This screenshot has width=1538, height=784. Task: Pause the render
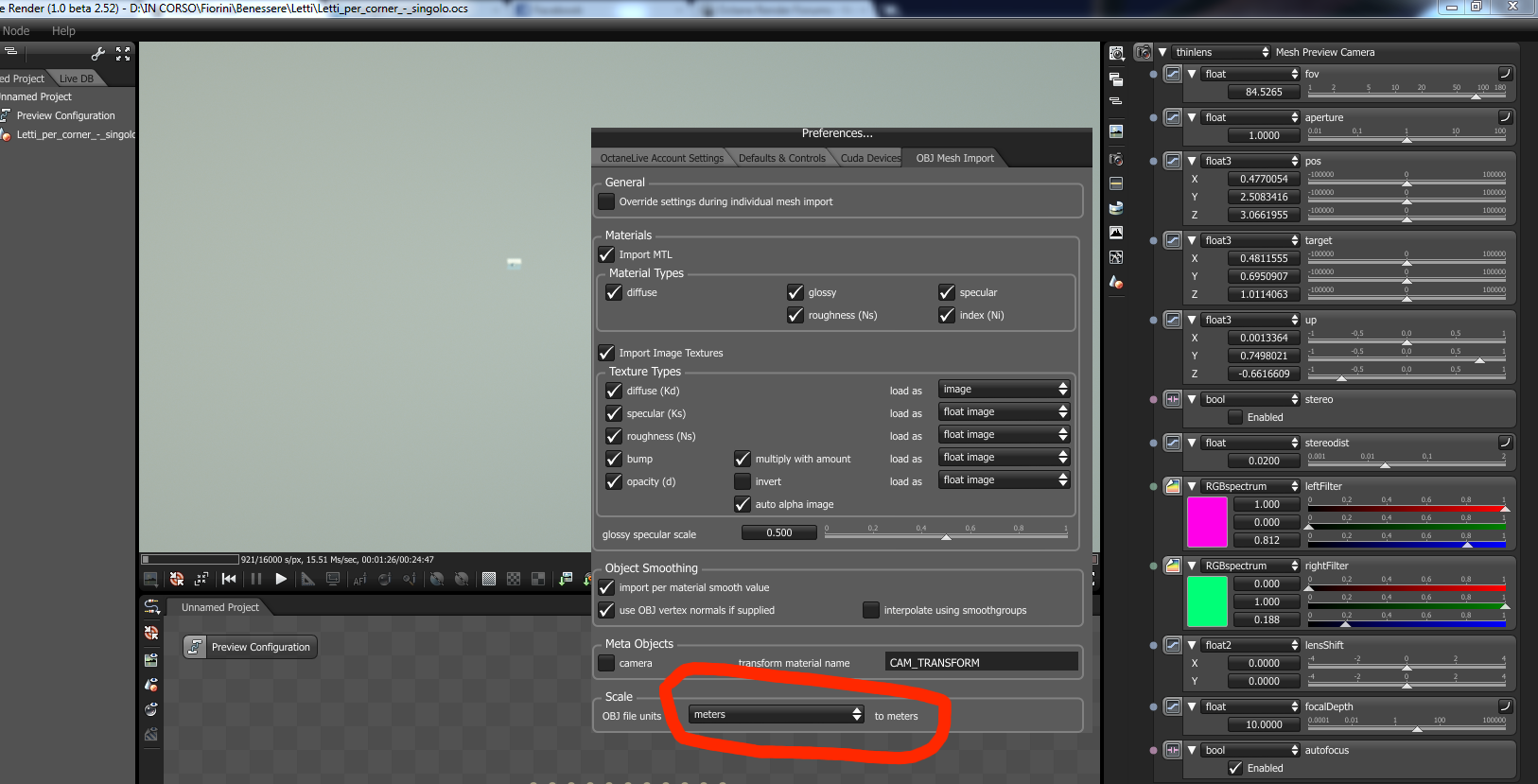click(256, 579)
